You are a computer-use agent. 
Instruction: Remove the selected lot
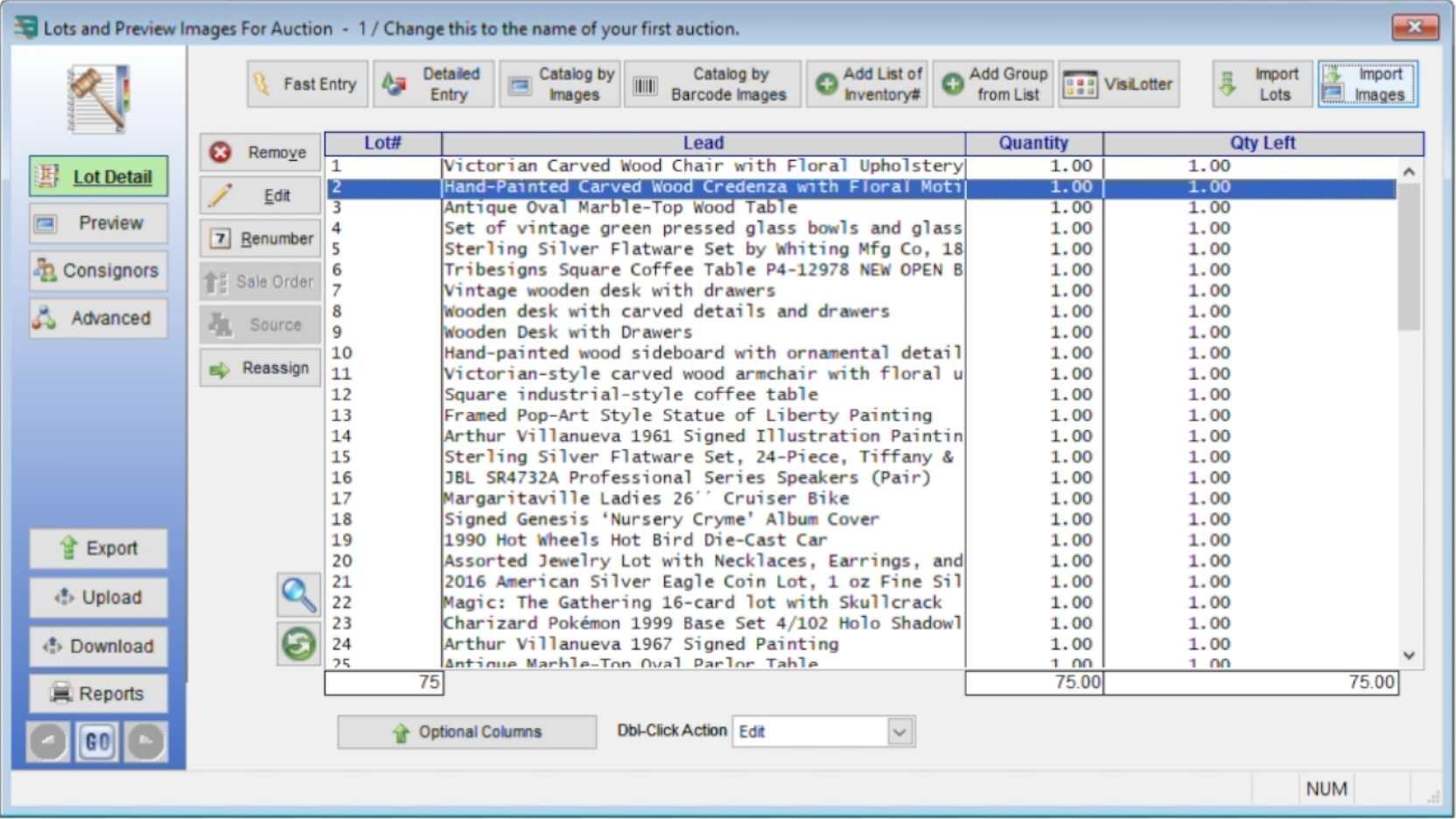pyautogui.click(x=260, y=152)
